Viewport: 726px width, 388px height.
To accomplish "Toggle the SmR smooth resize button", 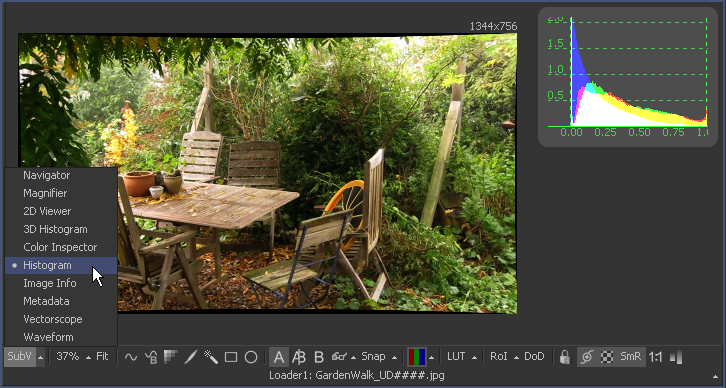I will 631,357.
